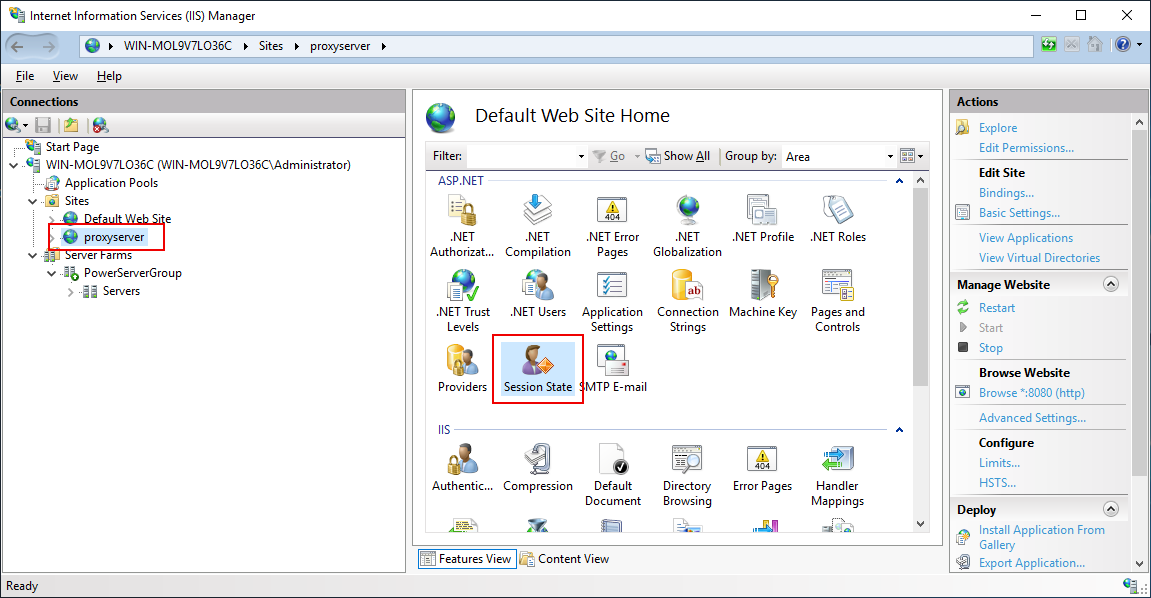Click Edit Permissions link
This screenshot has width=1151, height=598.
coord(1025,147)
